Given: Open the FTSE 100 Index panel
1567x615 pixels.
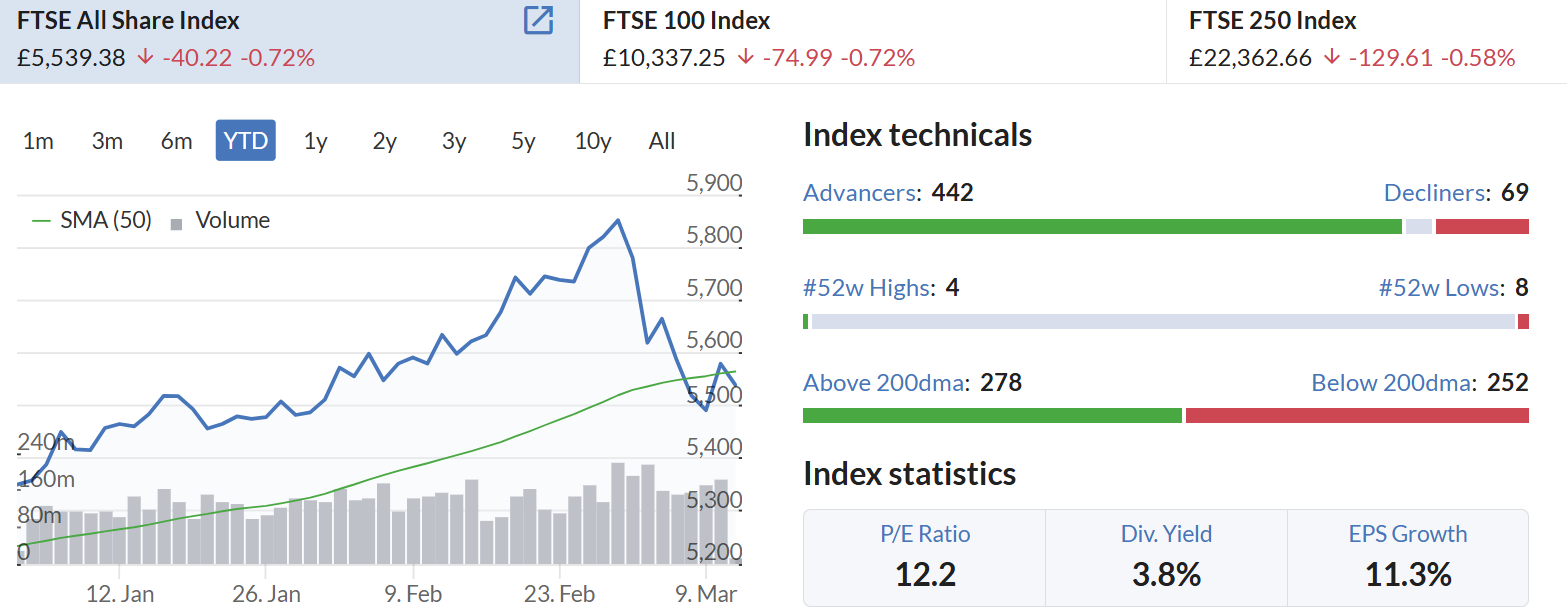Looking at the screenshot, I should click(873, 41).
